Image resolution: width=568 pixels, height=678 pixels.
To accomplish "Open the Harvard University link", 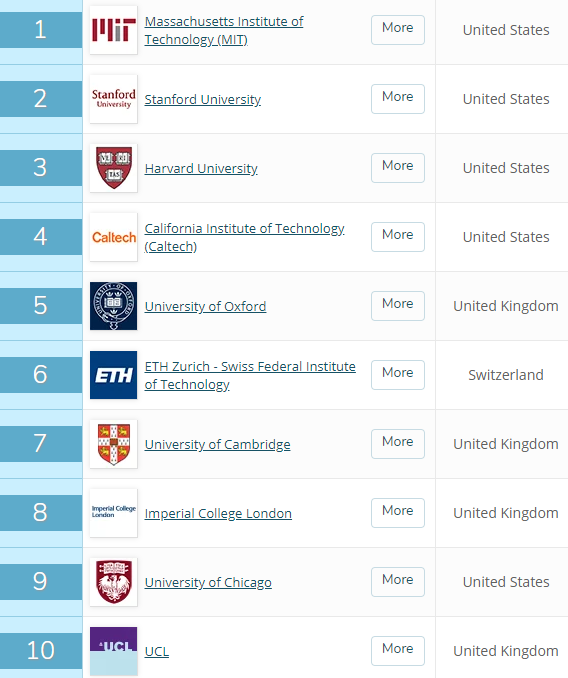I will click(201, 168).
